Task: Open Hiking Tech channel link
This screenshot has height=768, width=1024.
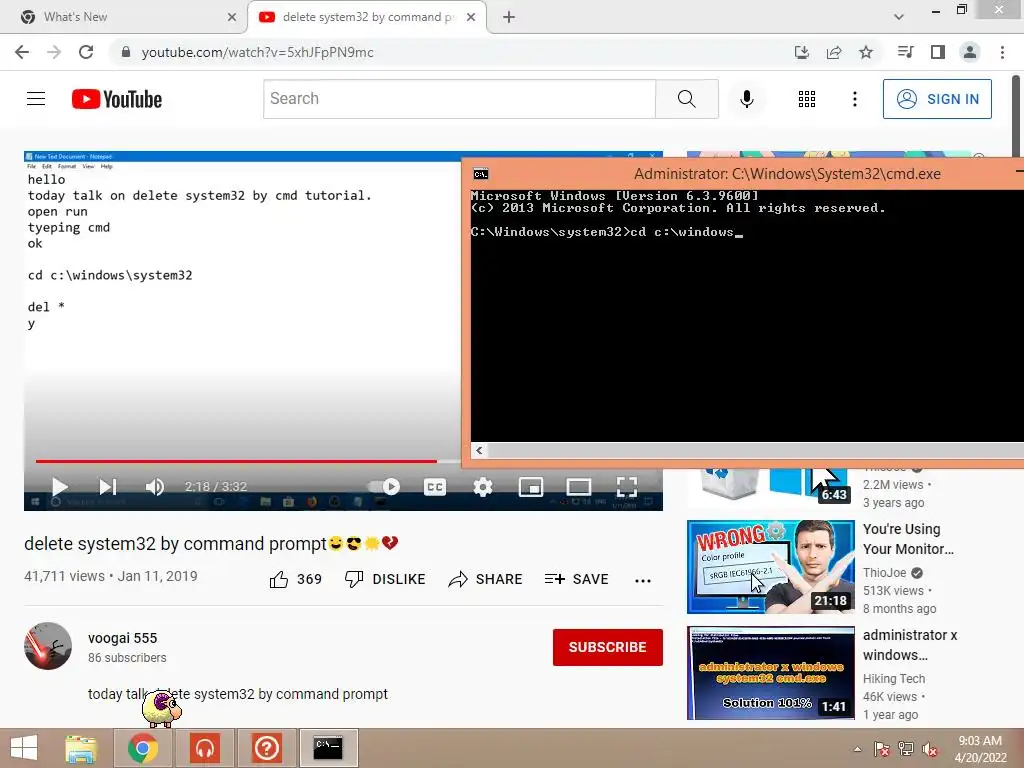Action: coord(893,679)
